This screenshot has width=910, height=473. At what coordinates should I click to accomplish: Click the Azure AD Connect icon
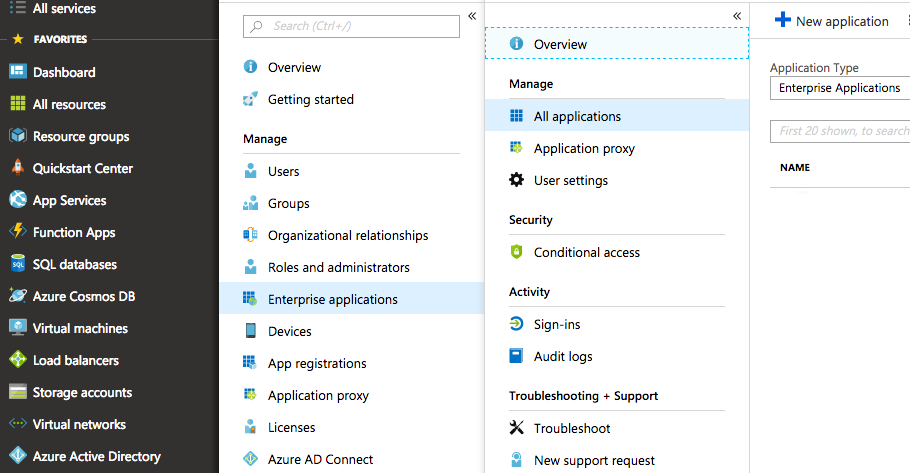250,459
